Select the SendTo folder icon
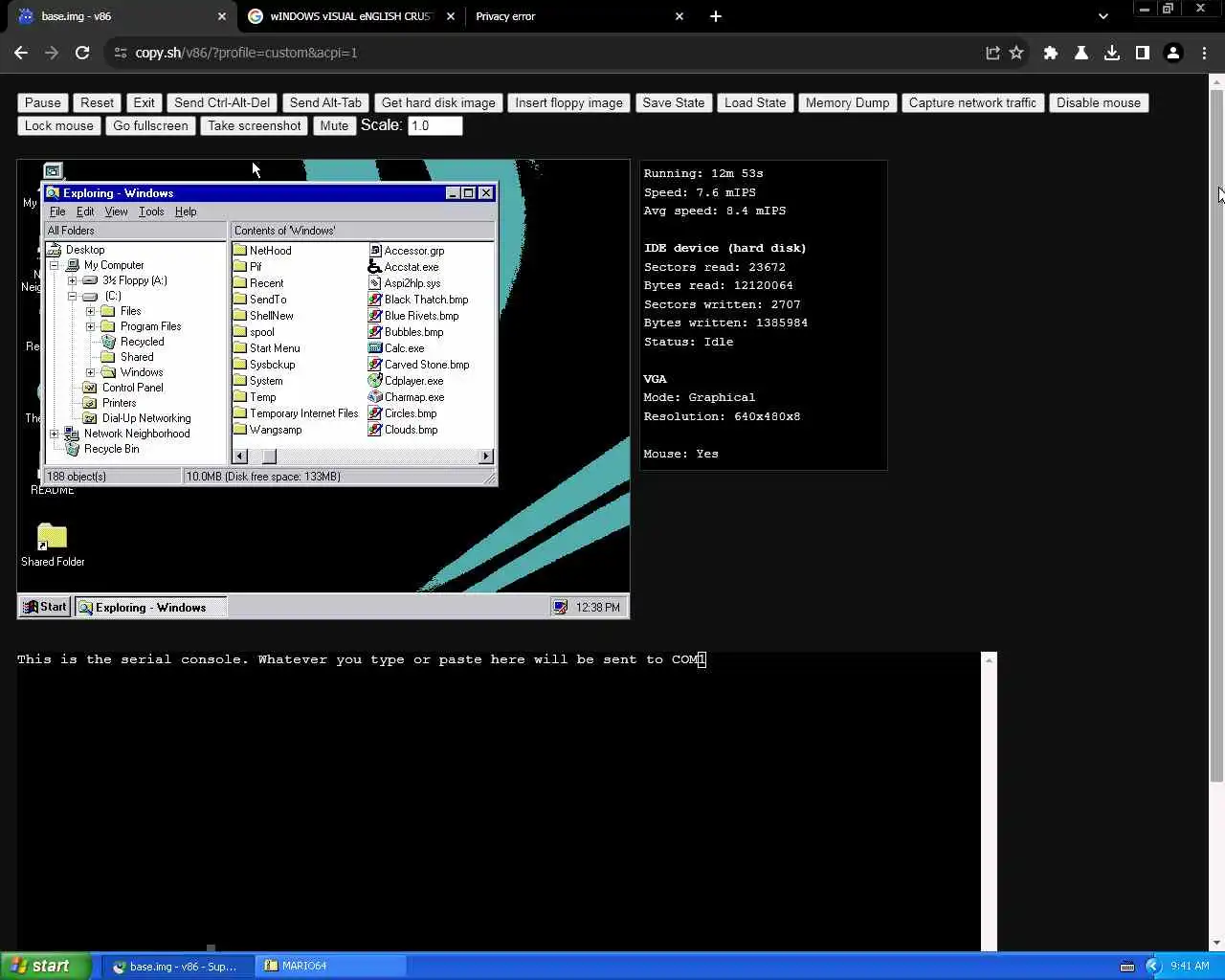Screen dimensions: 1225x980 click(x=240, y=300)
